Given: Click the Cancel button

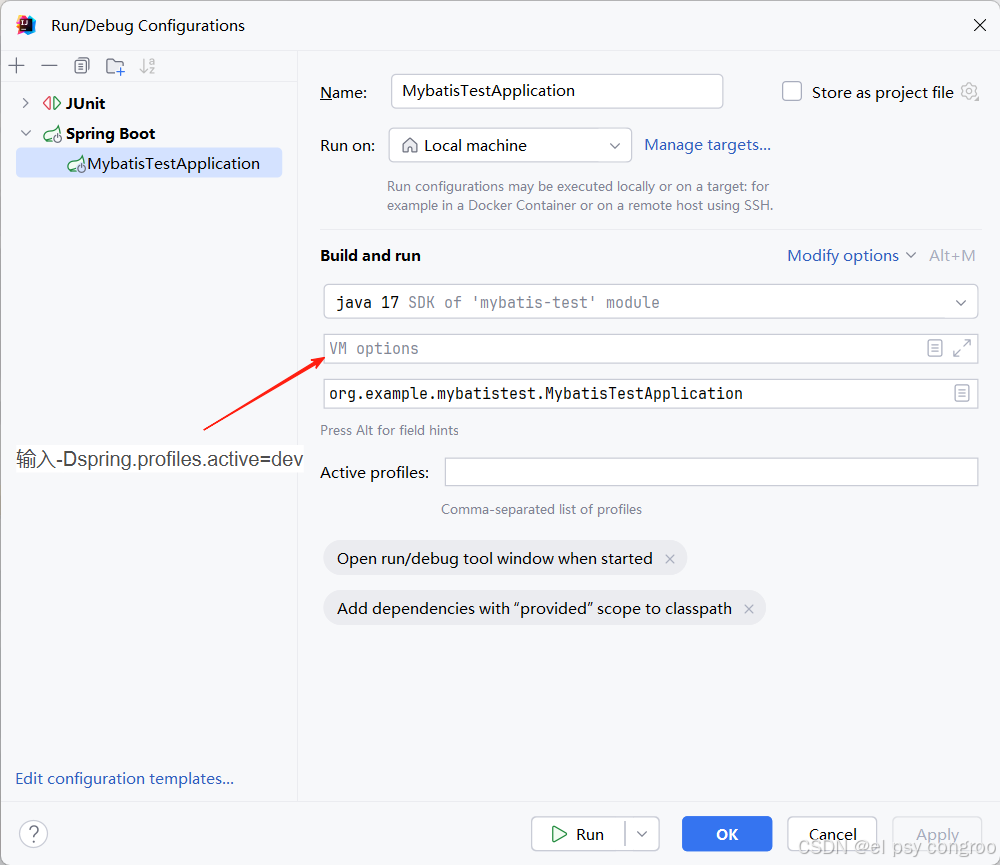Looking at the screenshot, I should click(832, 834).
